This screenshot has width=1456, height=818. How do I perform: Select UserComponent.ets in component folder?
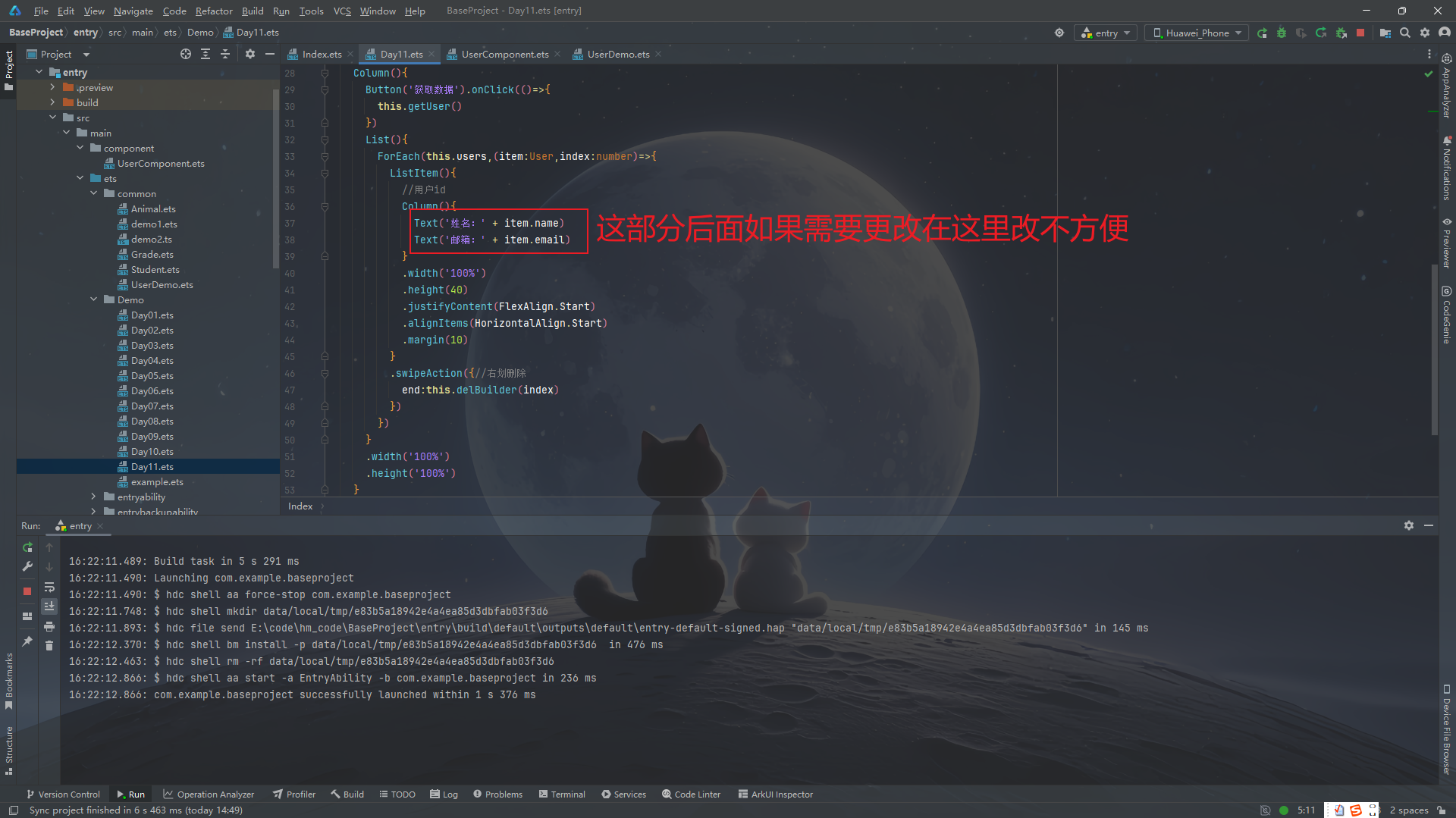pyautogui.click(x=160, y=163)
